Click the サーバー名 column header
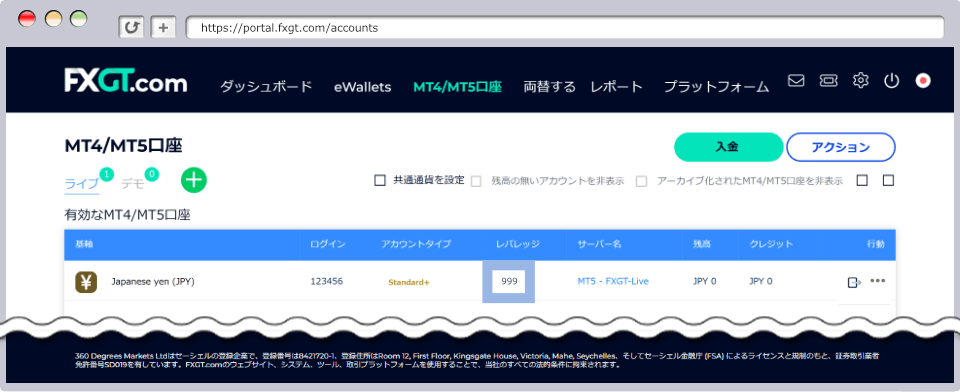Image resolution: width=960 pixels, height=392 pixels. [599, 244]
